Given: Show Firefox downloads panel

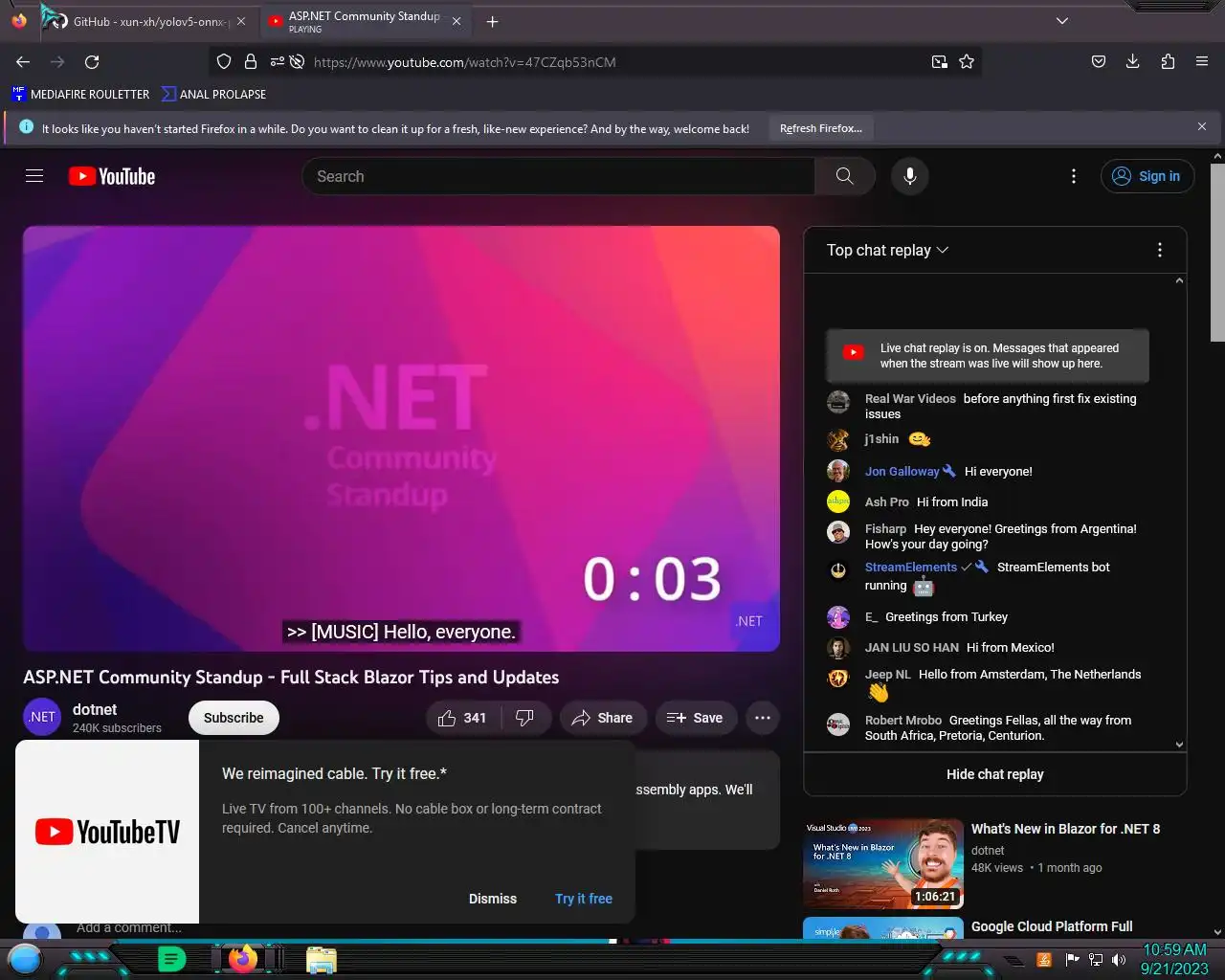Looking at the screenshot, I should (1133, 62).
